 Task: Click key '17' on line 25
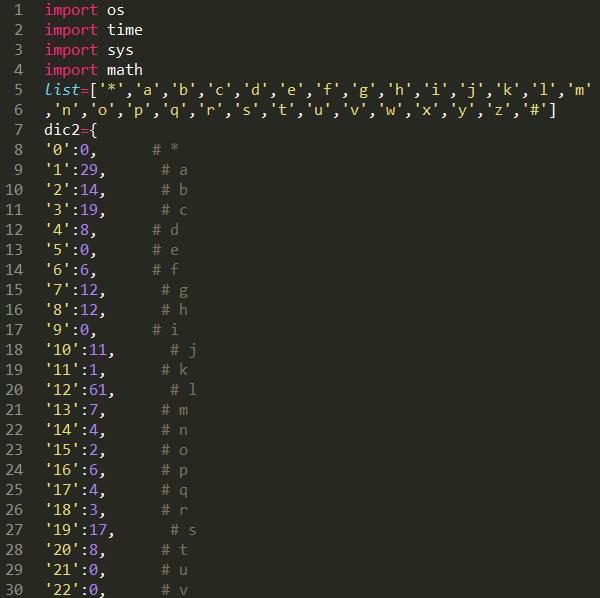pyautogui.click(x=62, y=490)
